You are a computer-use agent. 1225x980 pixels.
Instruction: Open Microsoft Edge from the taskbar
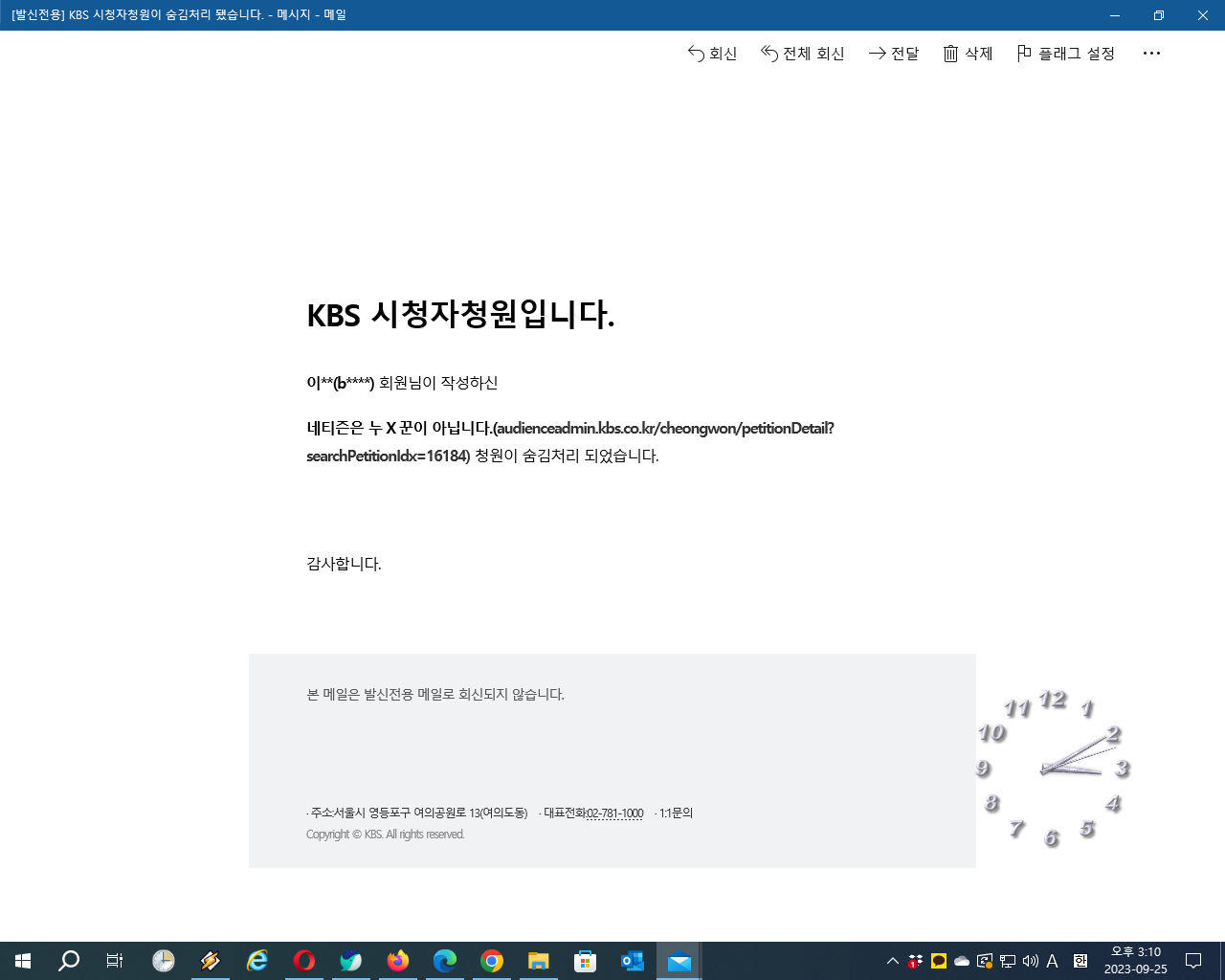click(x=445, y=961)
